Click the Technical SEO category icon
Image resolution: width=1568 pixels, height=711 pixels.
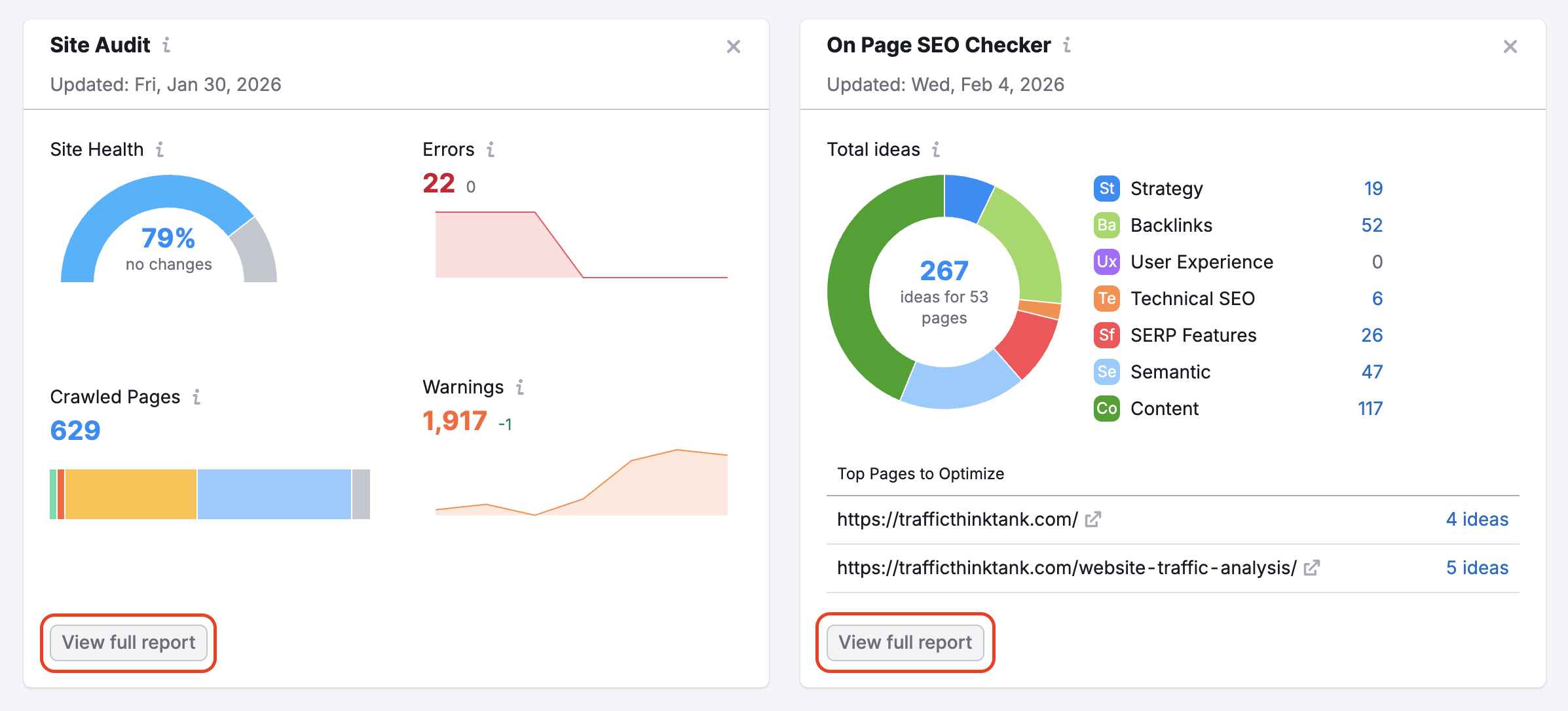[1106, 298]
